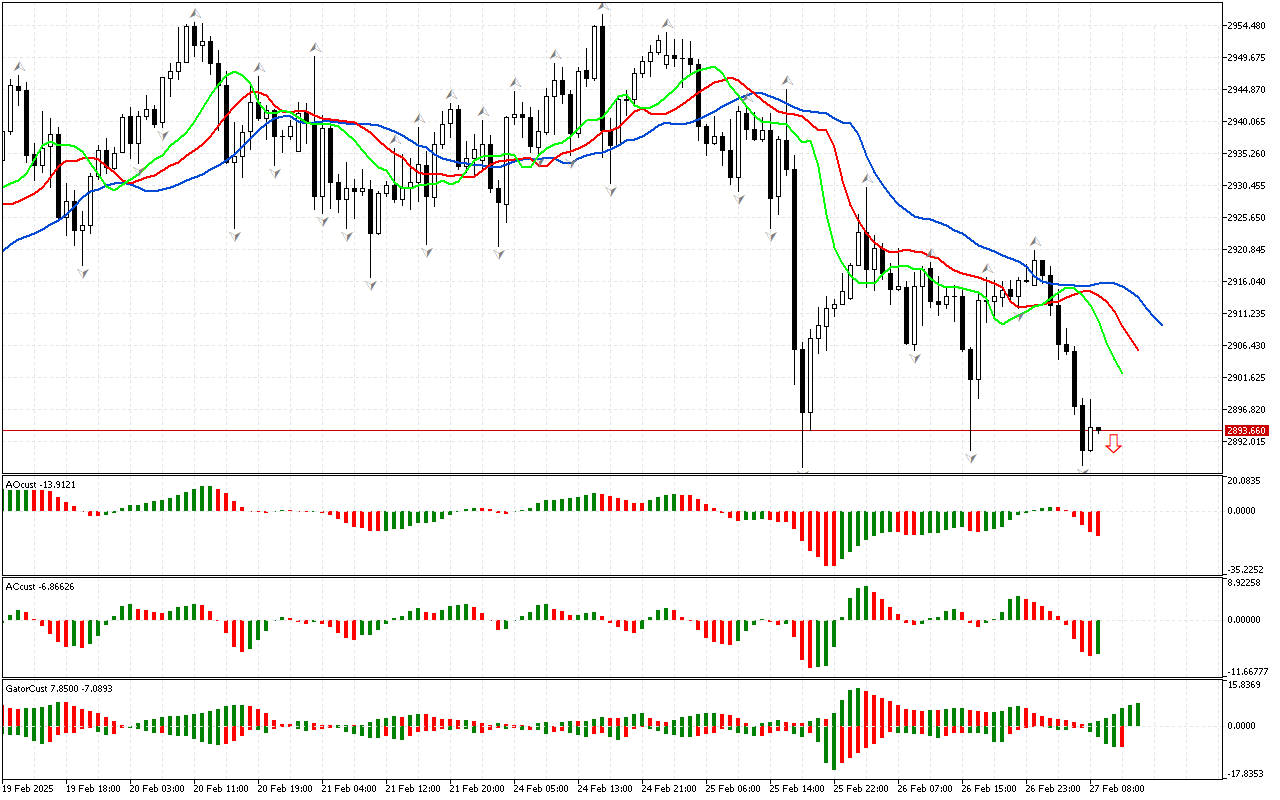Click the 2920.845 price scale label
This screenshot has height=800, width=1280.
pyautogui.click(x=1248, y=250)
